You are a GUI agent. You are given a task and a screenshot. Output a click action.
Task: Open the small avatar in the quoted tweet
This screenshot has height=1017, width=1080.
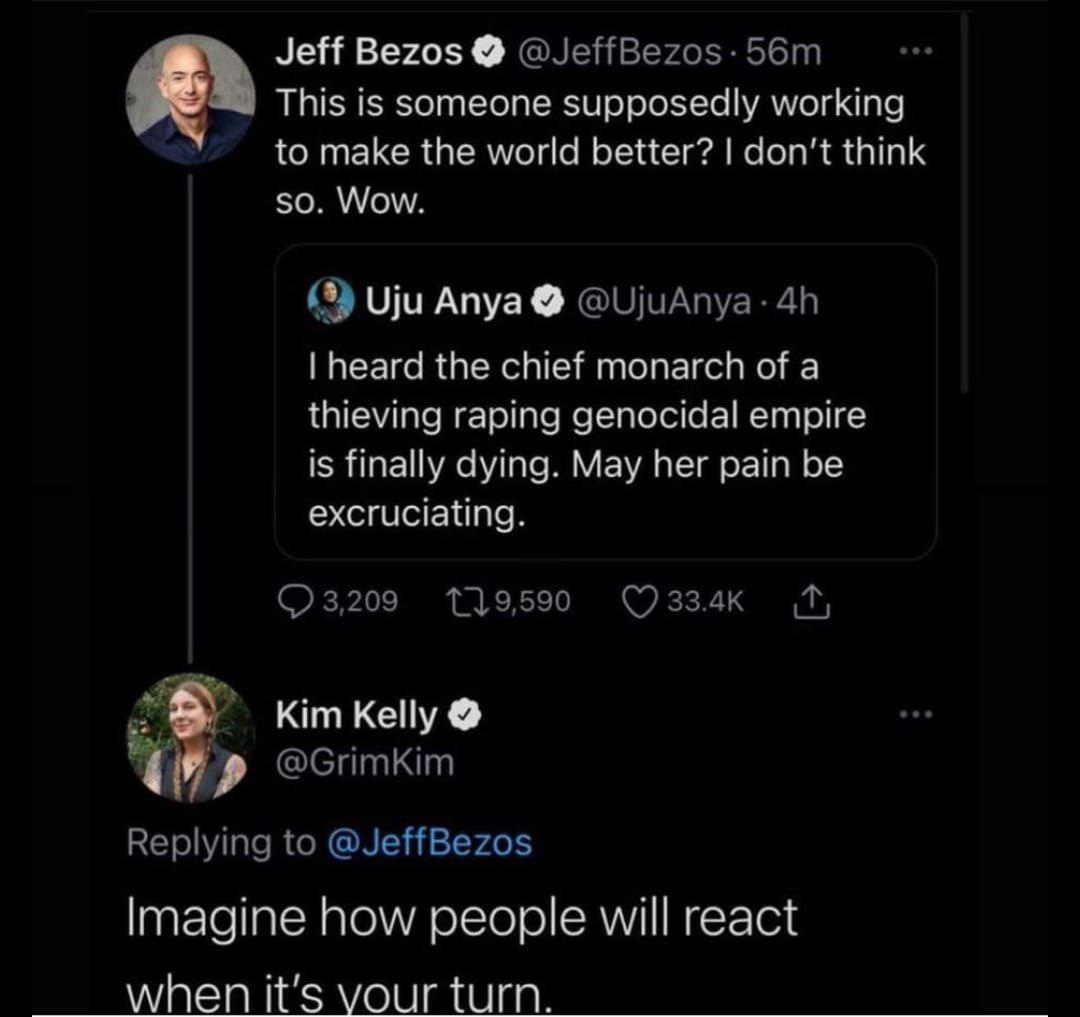tap(332, 299)
